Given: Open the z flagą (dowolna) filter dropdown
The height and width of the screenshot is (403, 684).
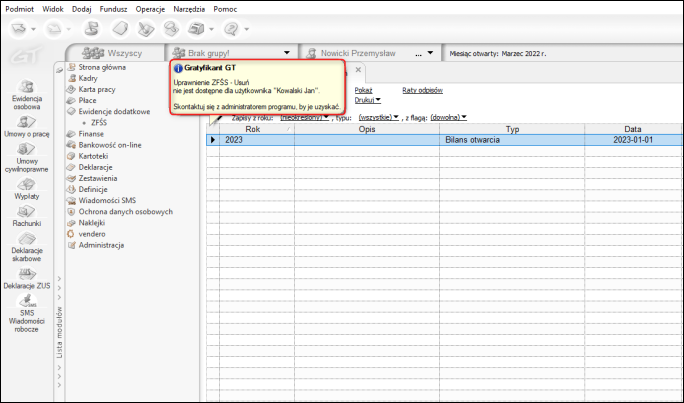Looking at the screenshot, I should click(x=448, y=117).
